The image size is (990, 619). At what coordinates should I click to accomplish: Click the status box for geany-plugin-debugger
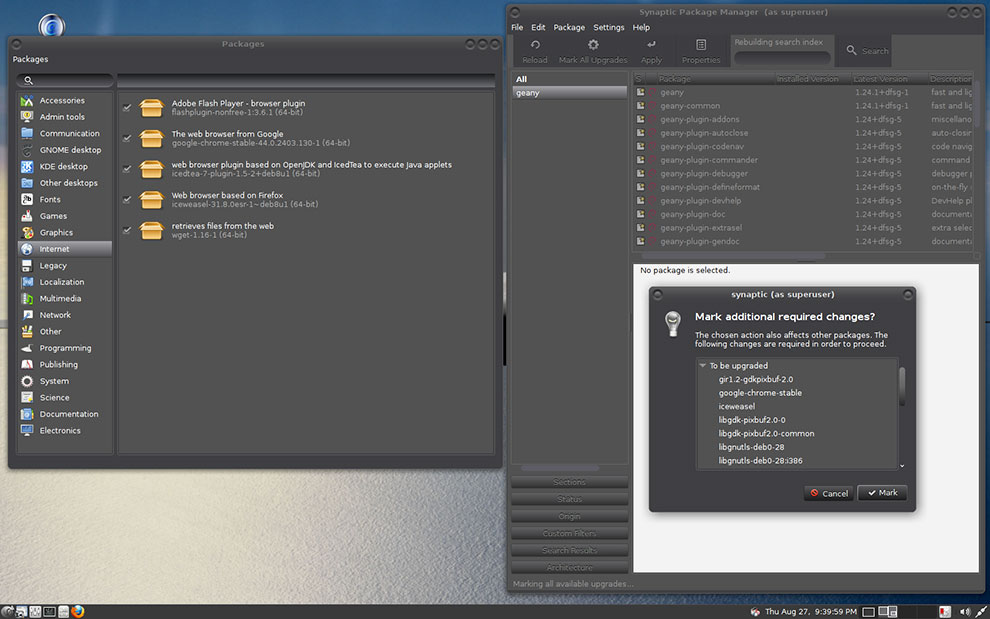pos(640,174)
